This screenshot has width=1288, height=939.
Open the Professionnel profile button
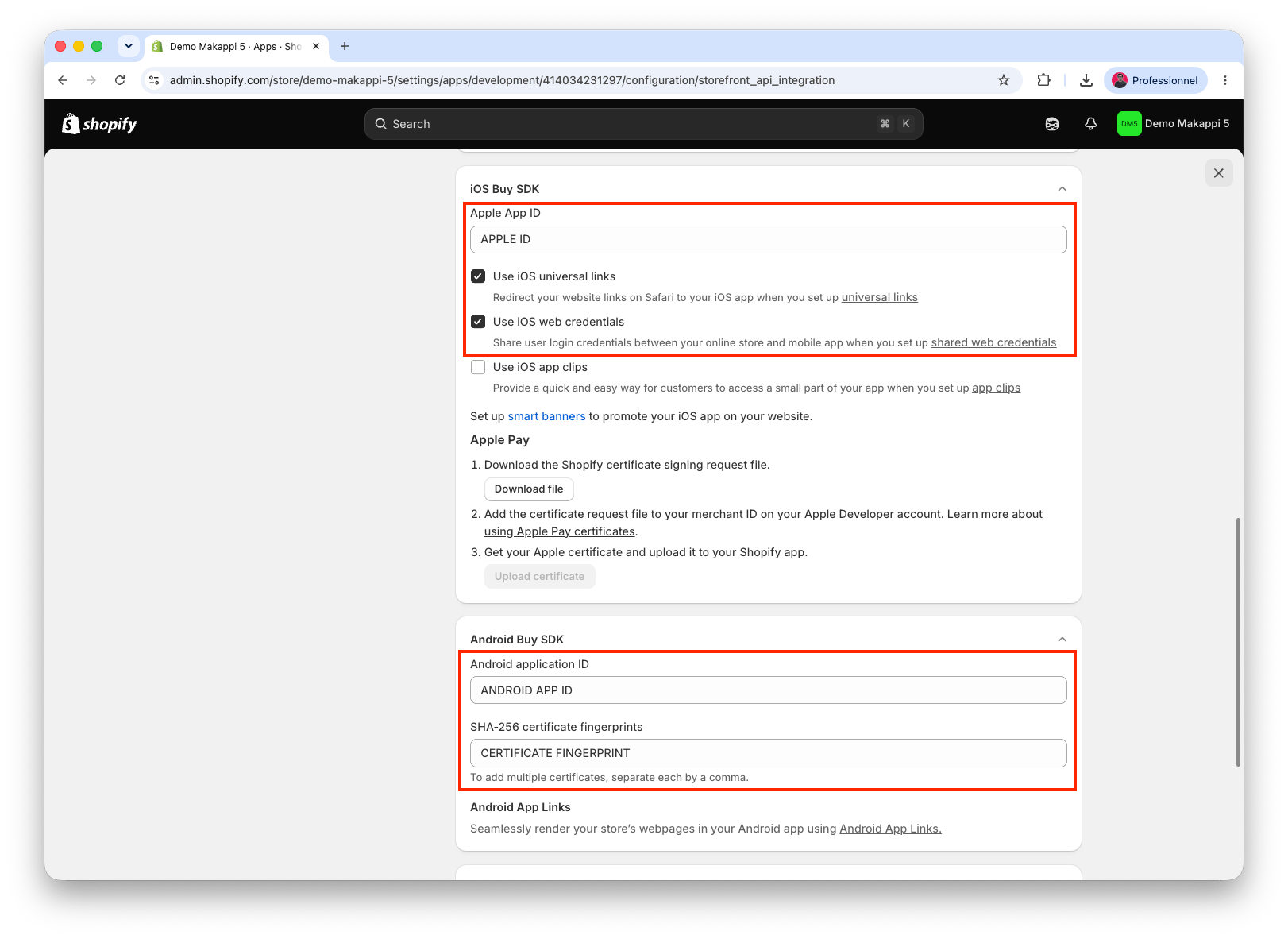(1155, 80)
